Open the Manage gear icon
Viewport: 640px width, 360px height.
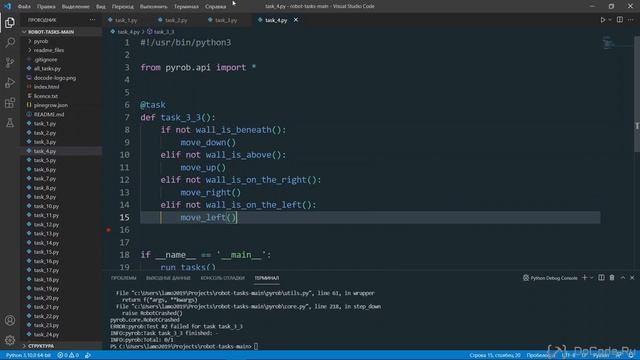(x=10, y=340)
